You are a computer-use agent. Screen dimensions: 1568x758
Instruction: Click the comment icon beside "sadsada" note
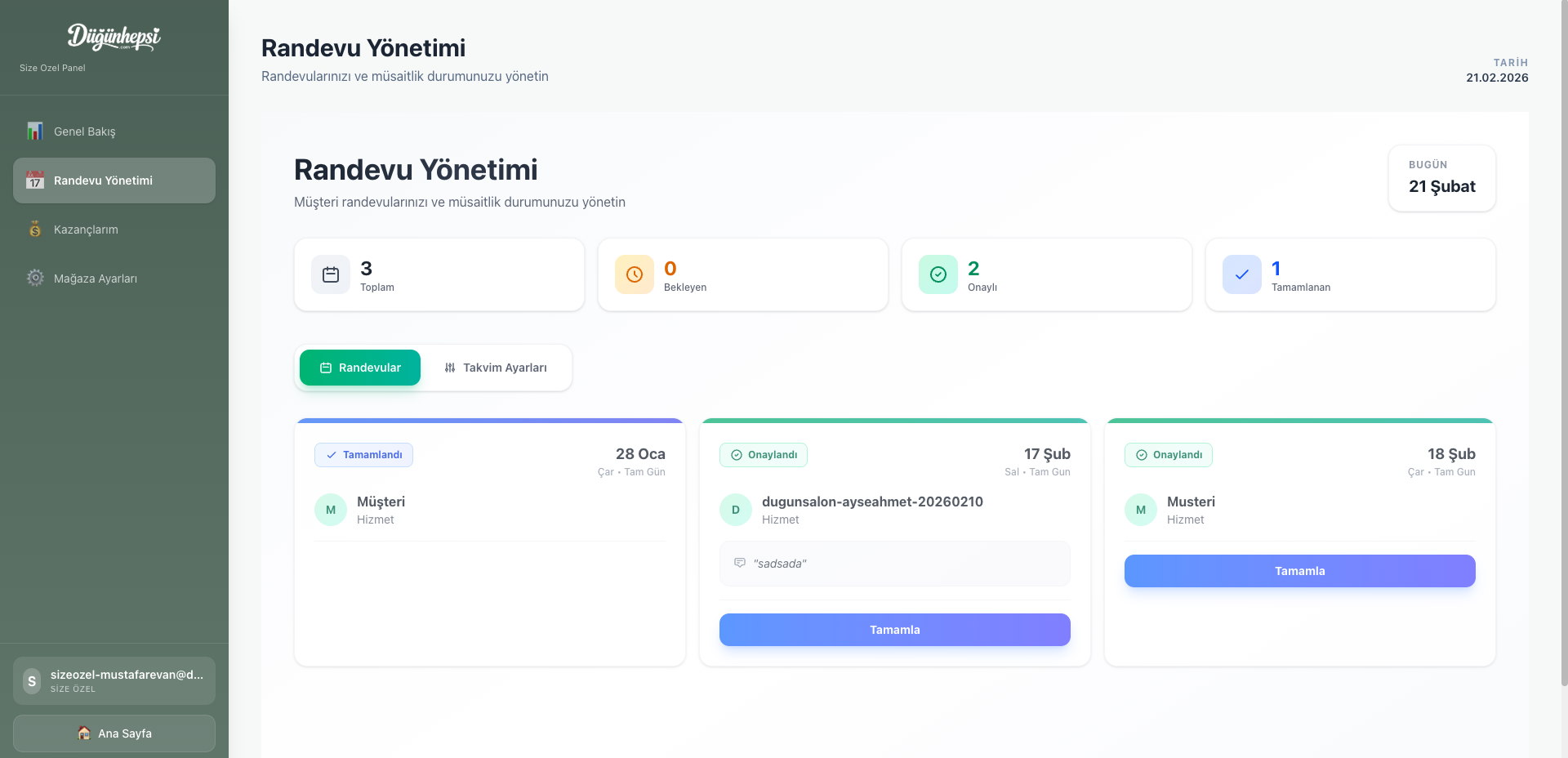click(x=740, y=563)
